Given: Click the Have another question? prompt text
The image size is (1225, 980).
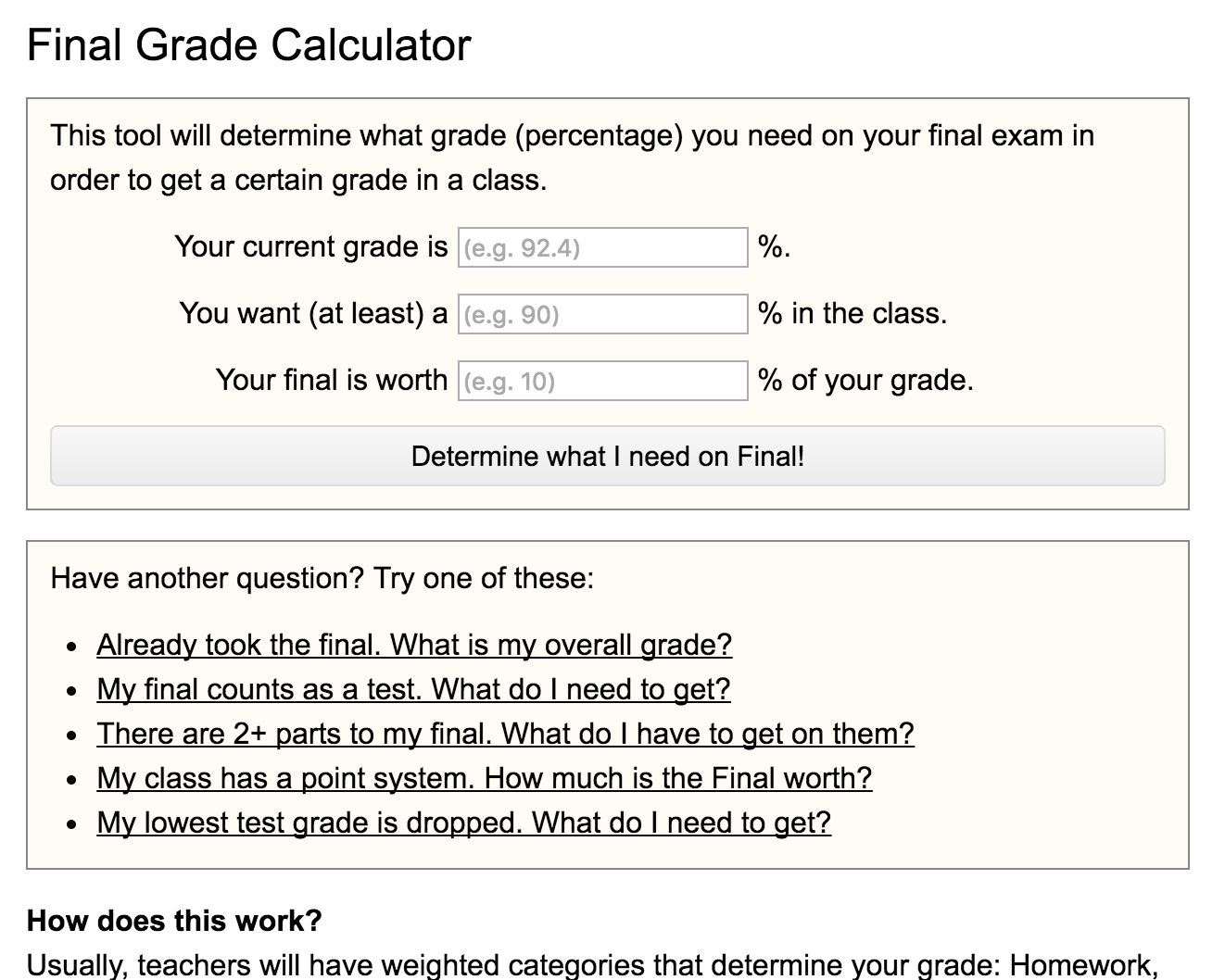Looking at the screenshot, I should click(x=322, y=578).
